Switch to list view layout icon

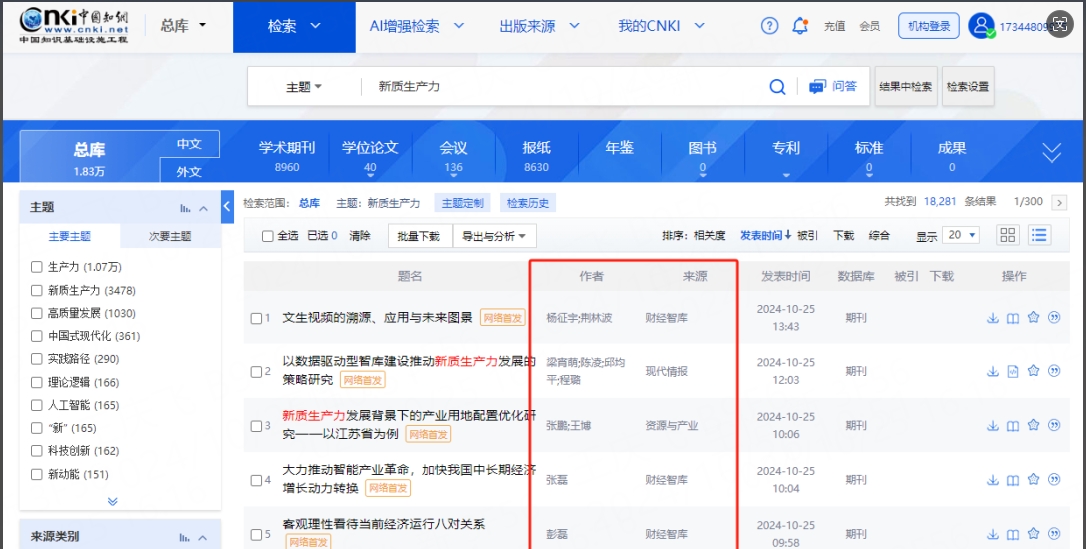point(1039,235)
